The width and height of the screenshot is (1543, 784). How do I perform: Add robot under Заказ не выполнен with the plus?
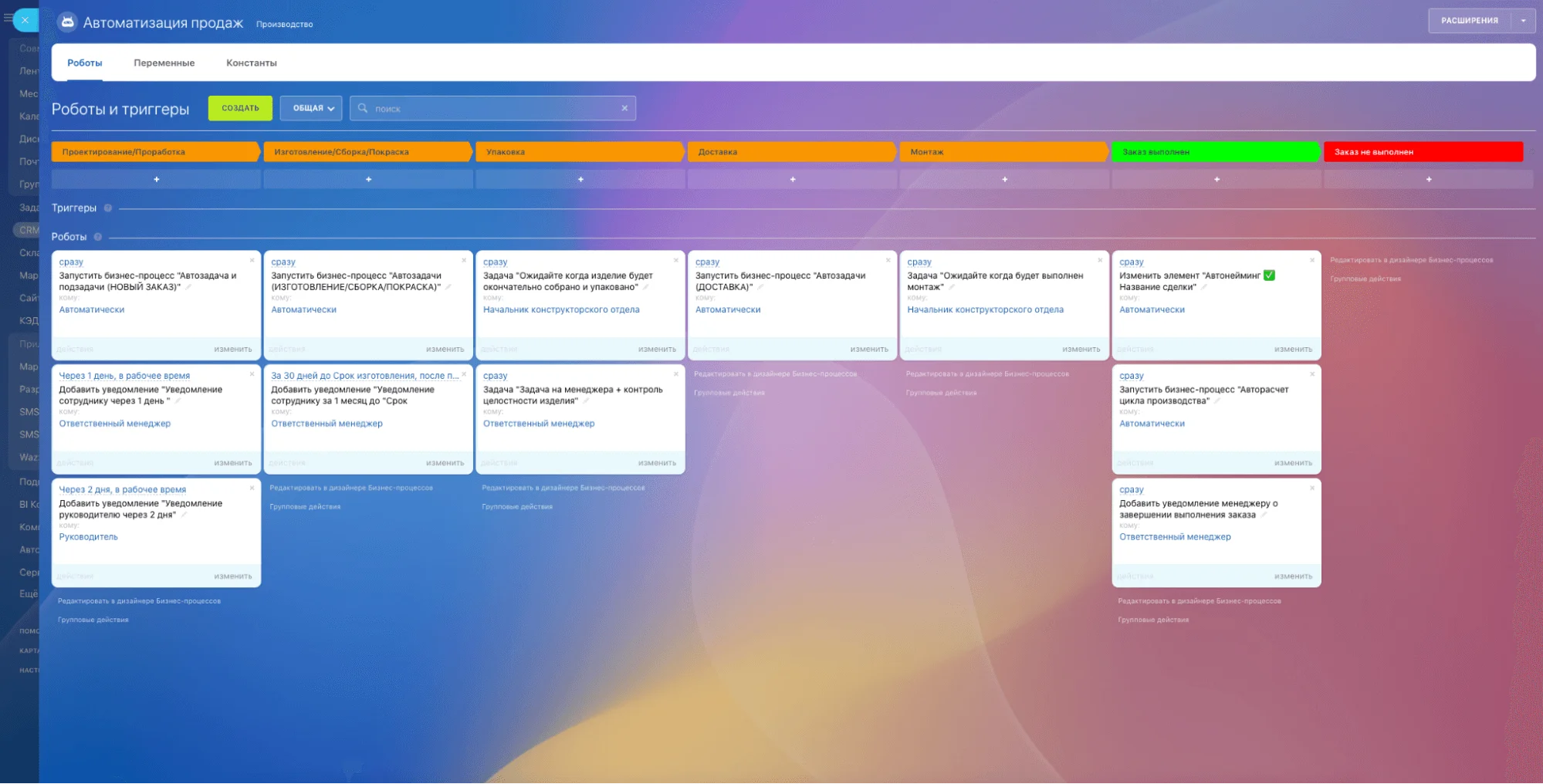pyautogui.click(x=1429, y=179)
